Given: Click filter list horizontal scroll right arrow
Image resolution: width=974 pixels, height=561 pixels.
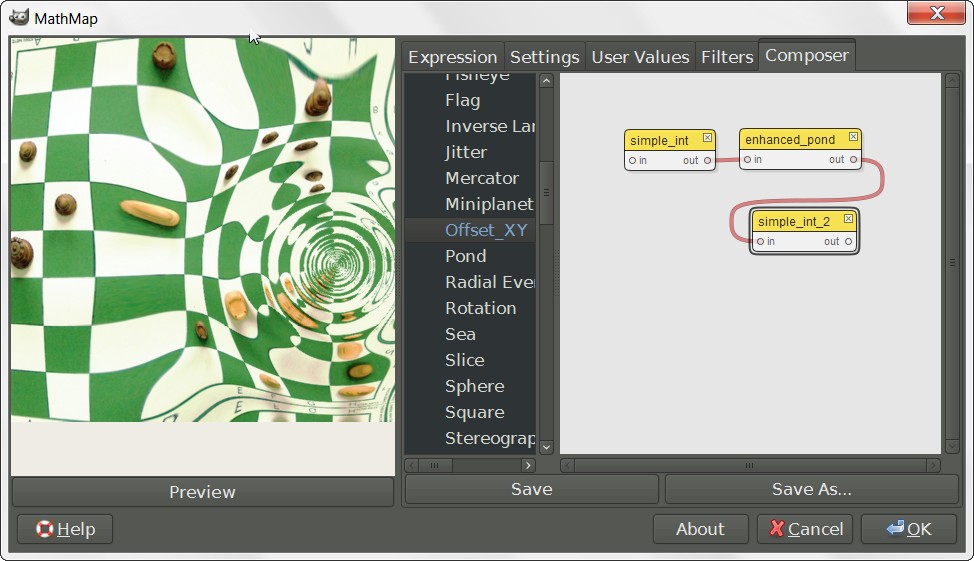Looking at the screenshot, I should coord(528,465).
